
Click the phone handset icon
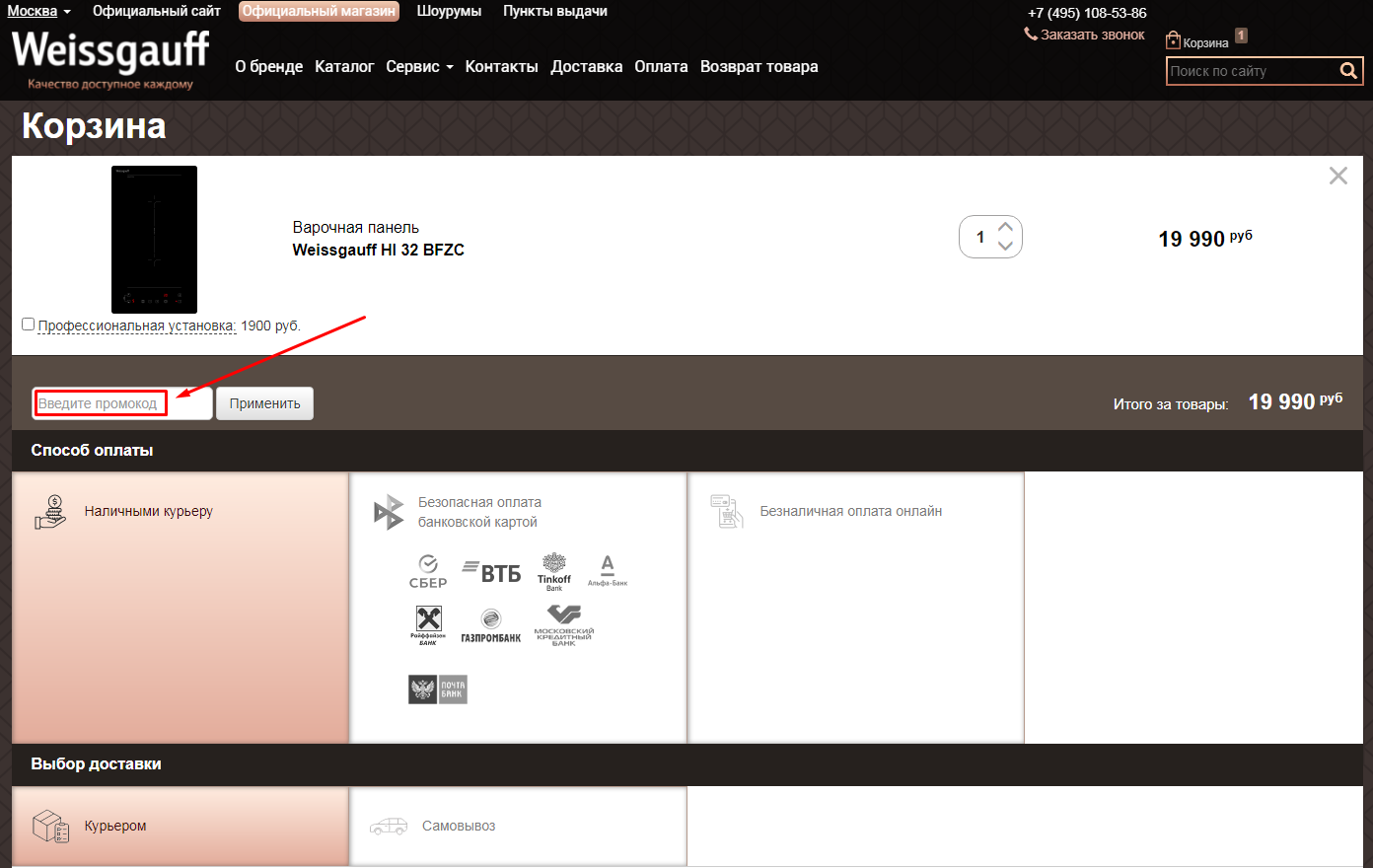(x=1031, y=35)
